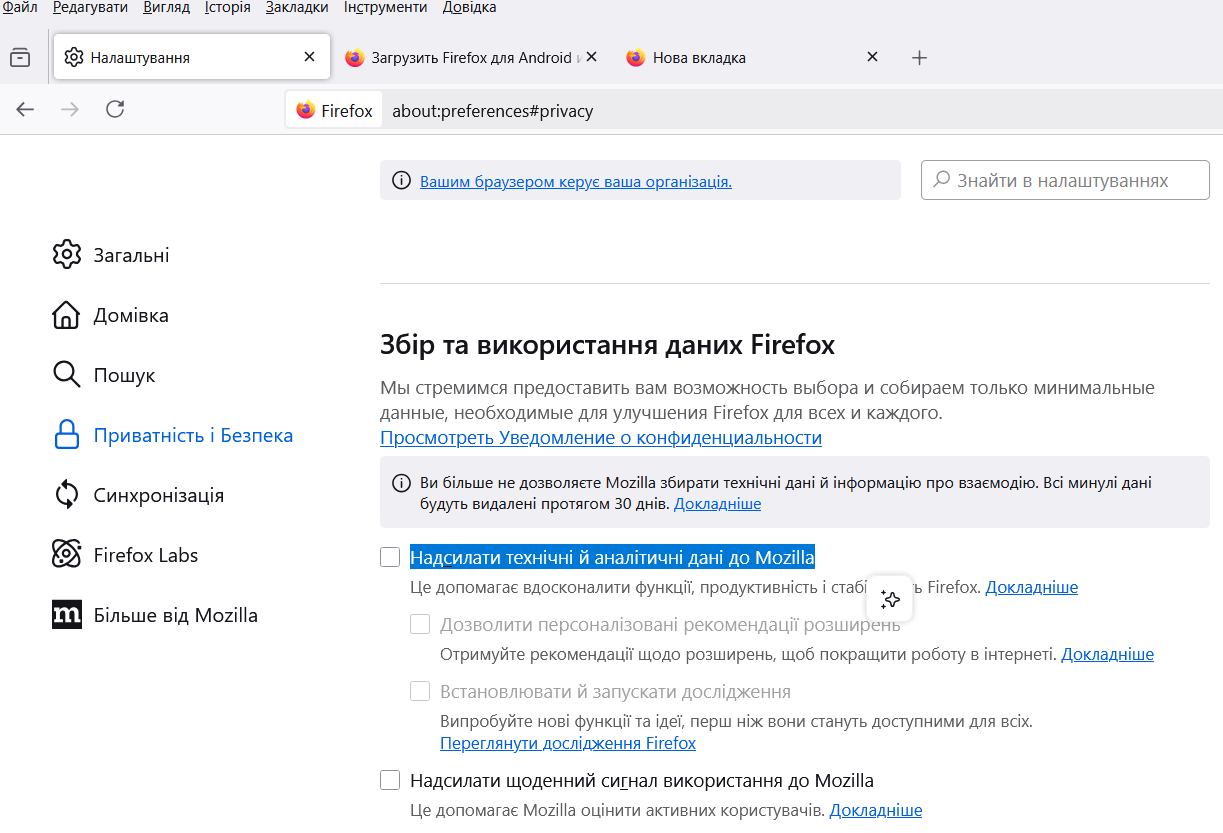This screenshot has width=1223, height=833.
Task: Open a new tab with plus button
Action: click(x=920, y=58)
